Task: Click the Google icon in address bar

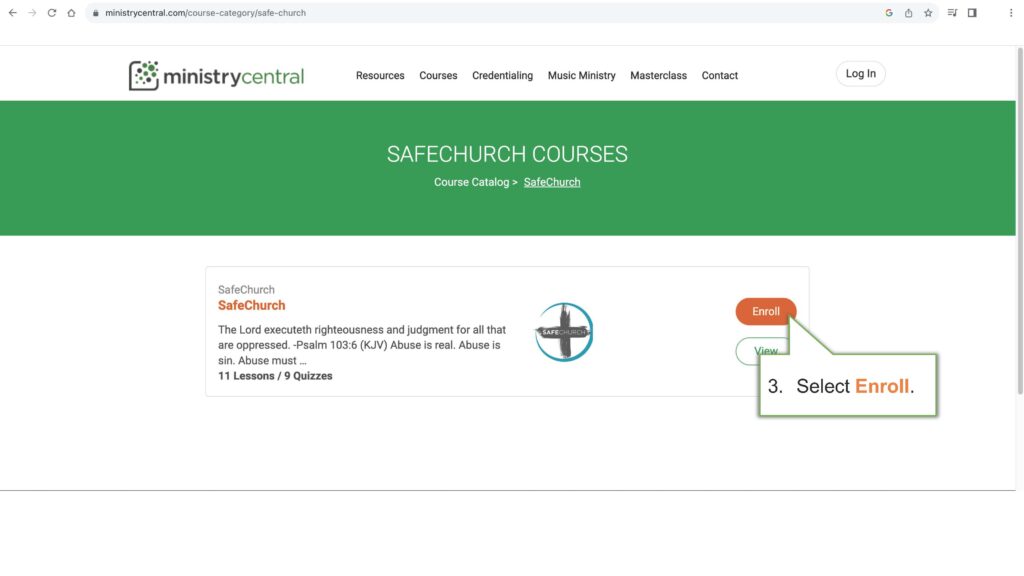Action: pyautogui.click(x=889, y=12)
